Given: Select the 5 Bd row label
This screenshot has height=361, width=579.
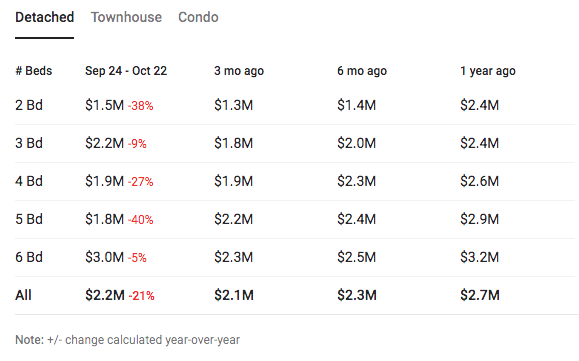Looking at the screenshot, I should click(x=29, y=219).
